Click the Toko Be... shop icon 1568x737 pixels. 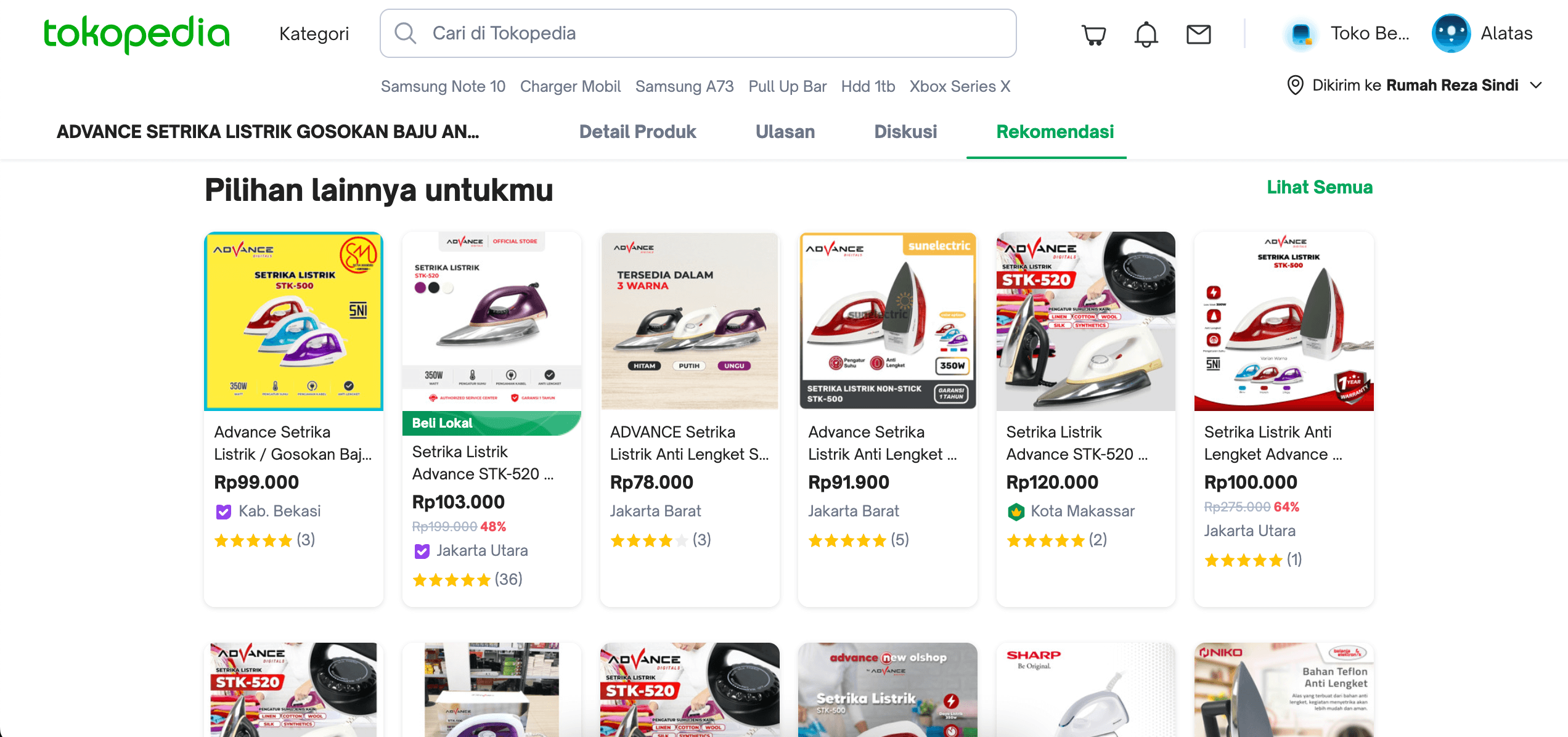point(1301,34)
